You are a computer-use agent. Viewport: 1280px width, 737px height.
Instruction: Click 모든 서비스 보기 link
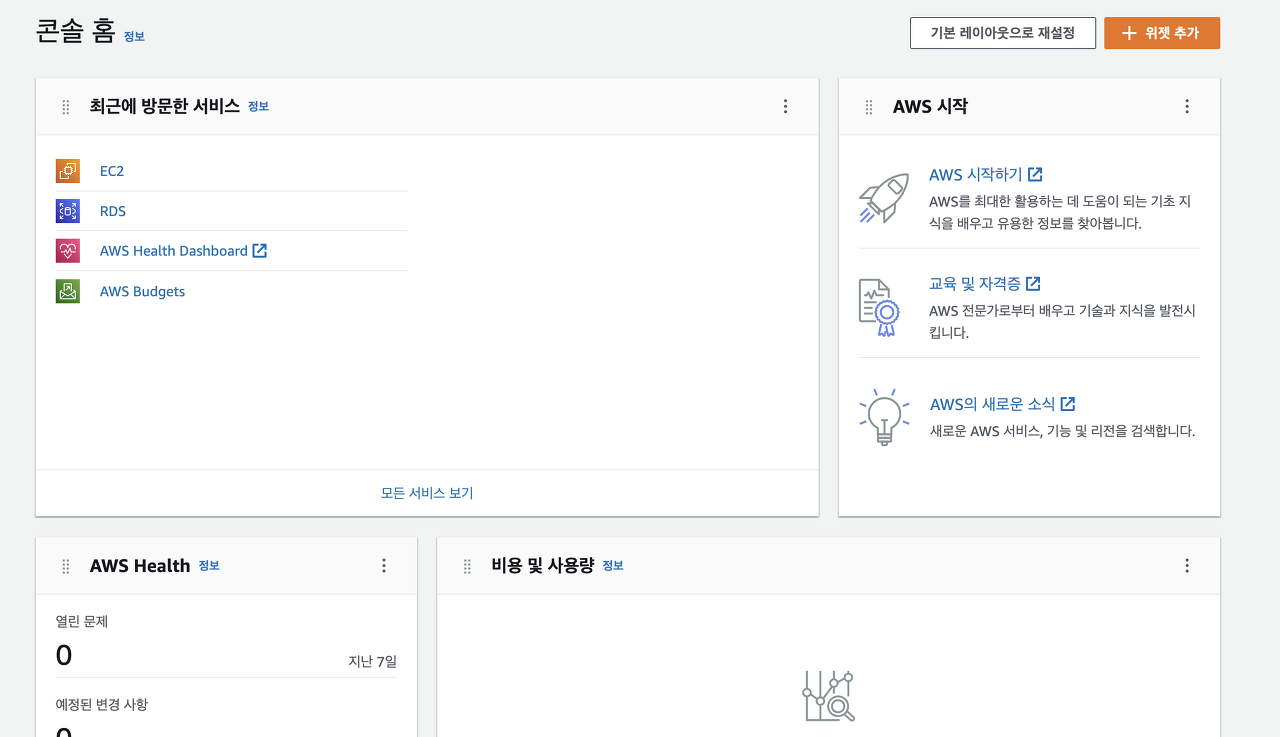pyautogui.click(x=427, y=493)
